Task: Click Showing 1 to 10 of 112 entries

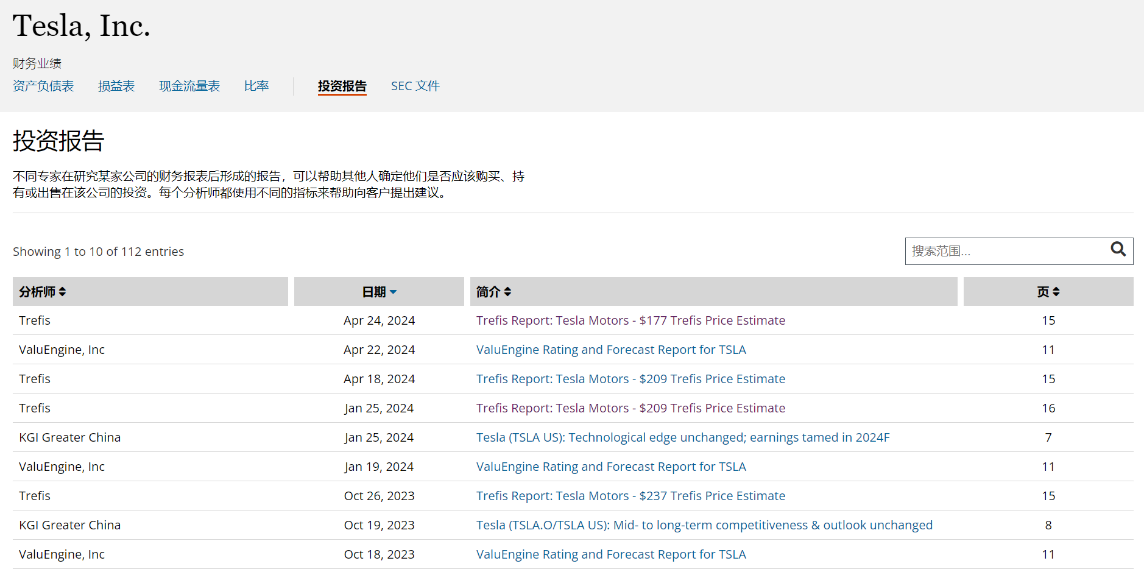Action: [98, 252]
